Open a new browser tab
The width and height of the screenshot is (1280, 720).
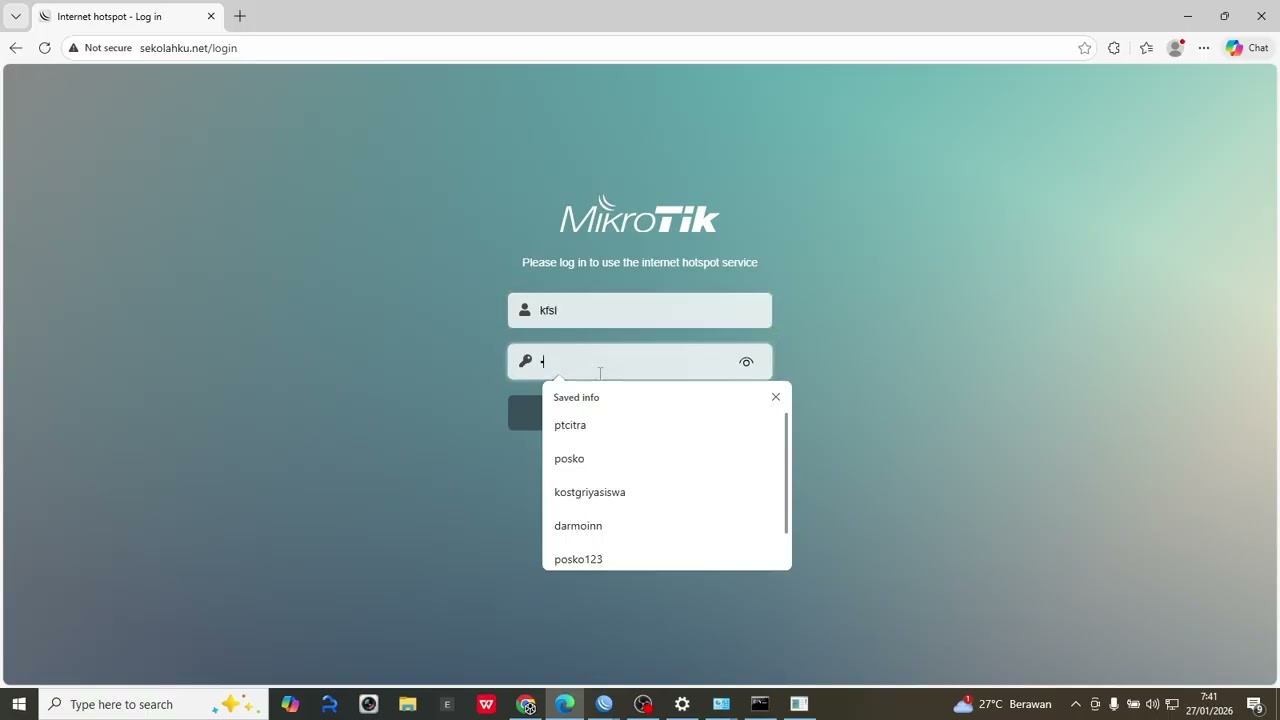240,16
